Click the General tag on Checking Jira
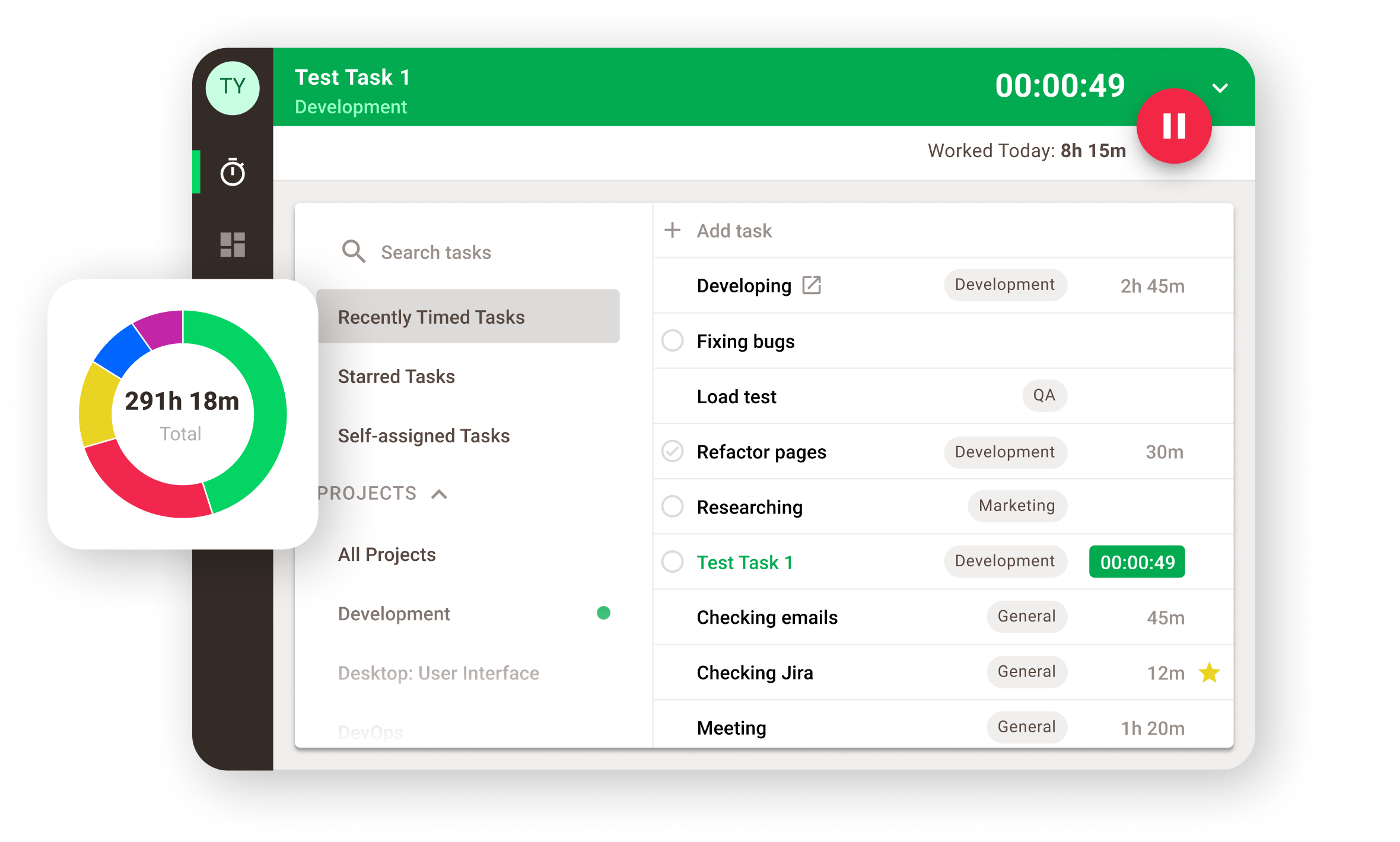 [1027, 672]
